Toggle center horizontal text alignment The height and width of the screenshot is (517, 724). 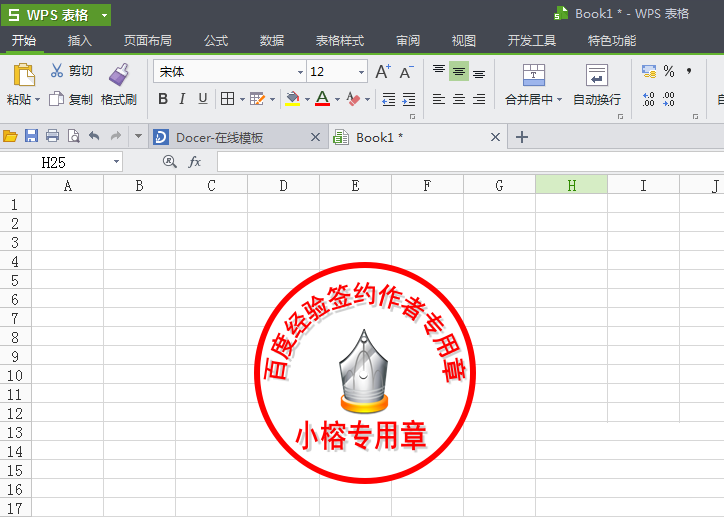(x=459, y=99)
